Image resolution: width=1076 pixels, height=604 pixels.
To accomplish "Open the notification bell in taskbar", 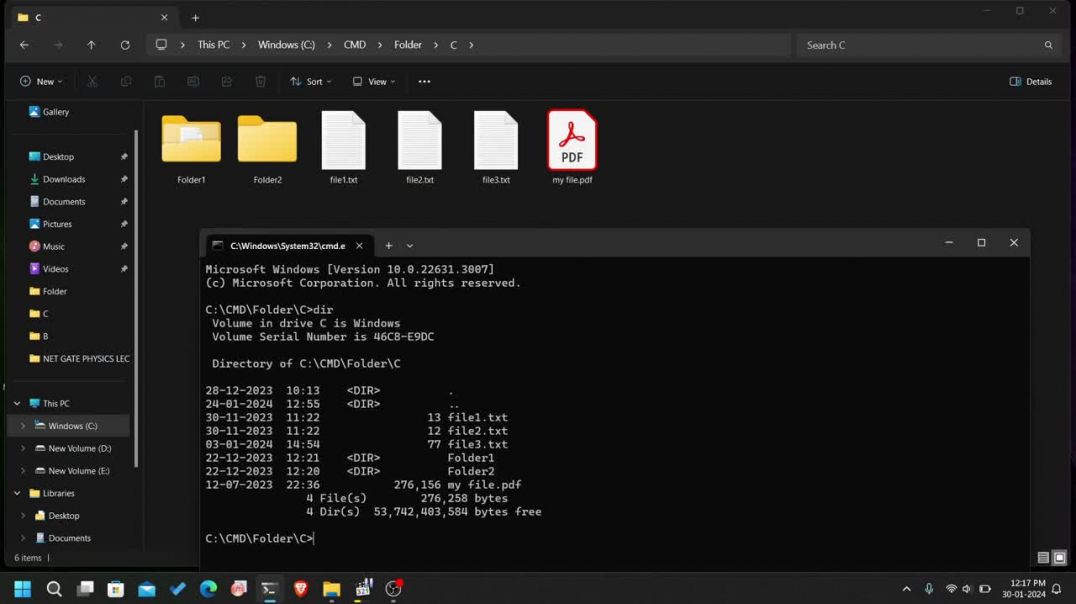I will point(1057,589).
